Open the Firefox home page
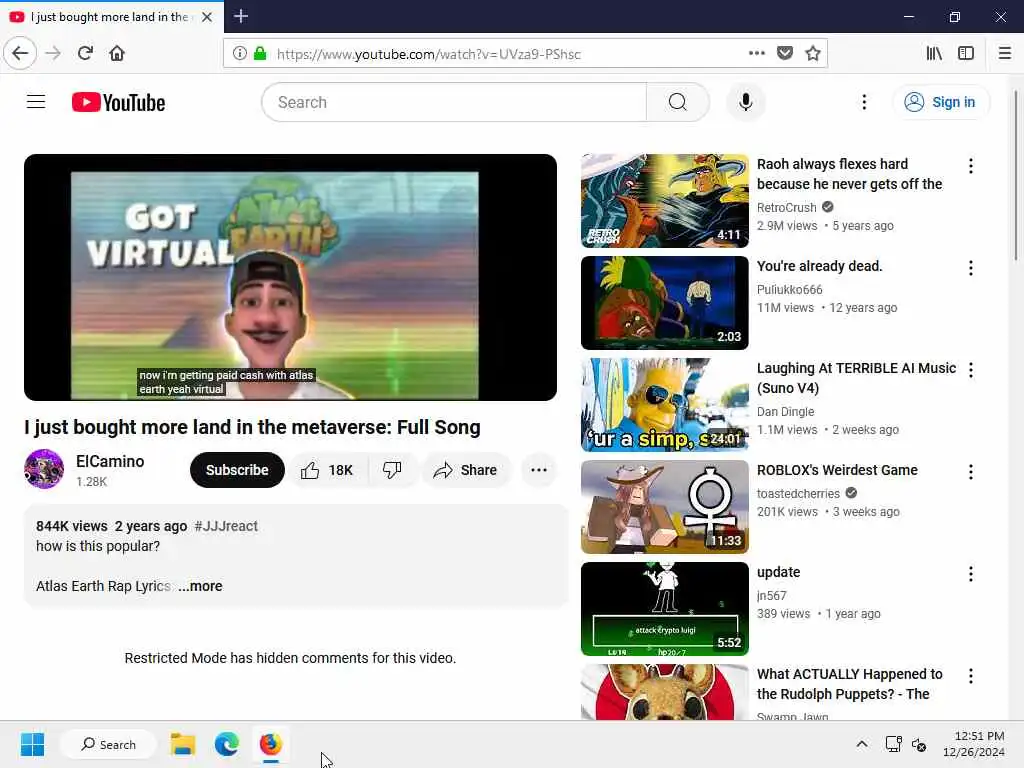Screen dimensions: 1024x768 tap(117, 53)
